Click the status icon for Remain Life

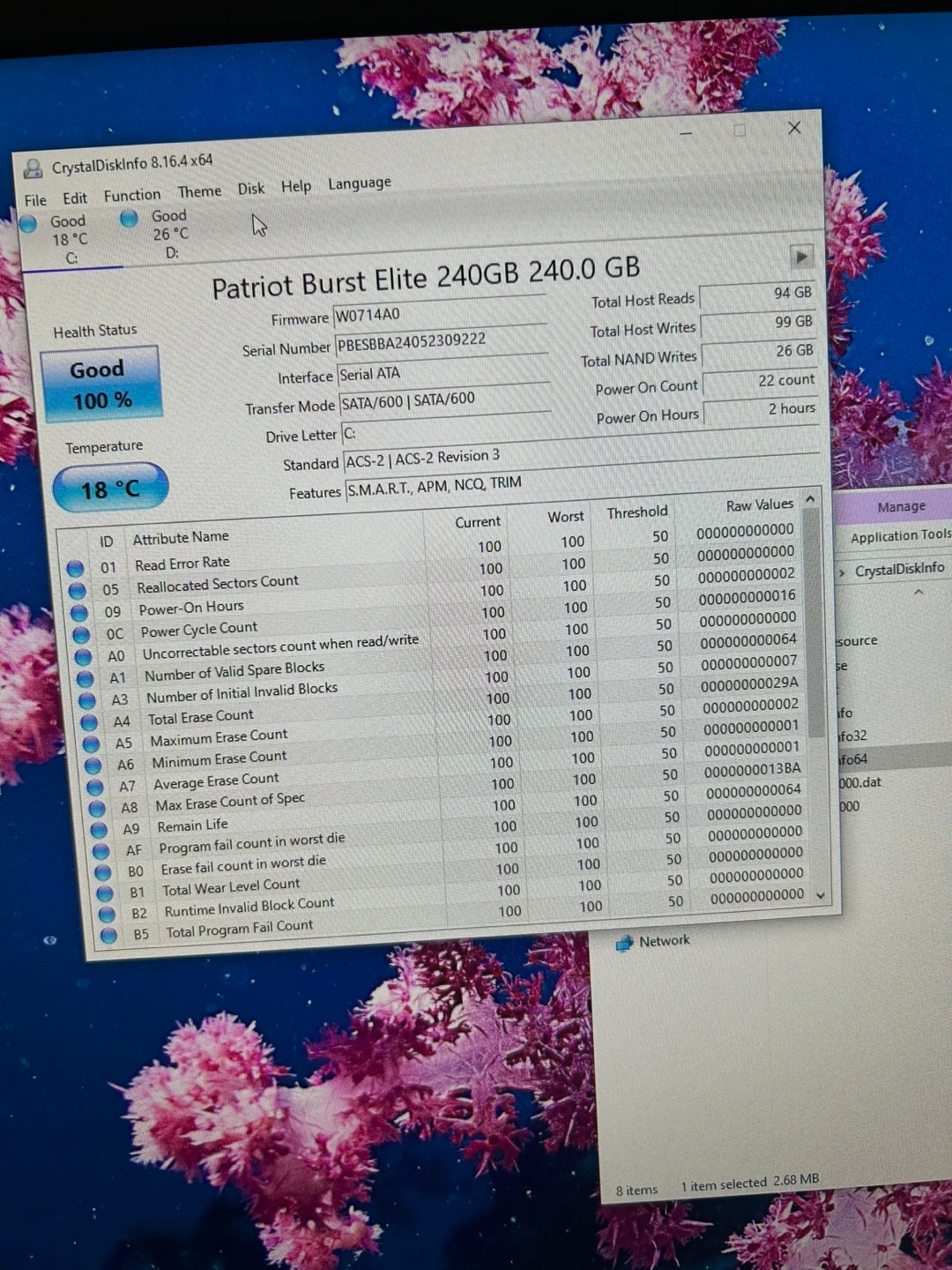tap(100, 831)
